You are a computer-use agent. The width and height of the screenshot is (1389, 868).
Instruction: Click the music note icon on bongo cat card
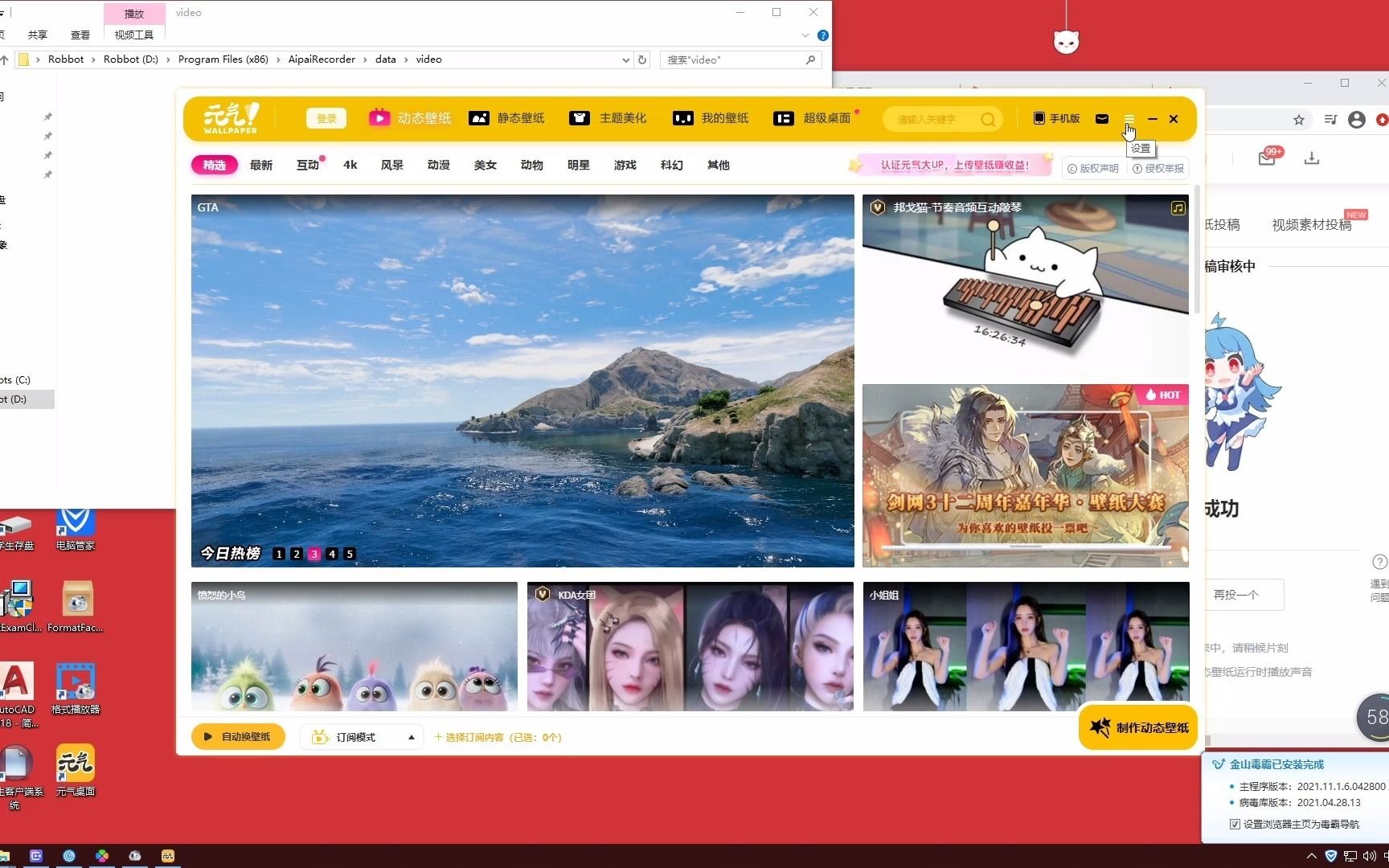tap(1178, 208)
